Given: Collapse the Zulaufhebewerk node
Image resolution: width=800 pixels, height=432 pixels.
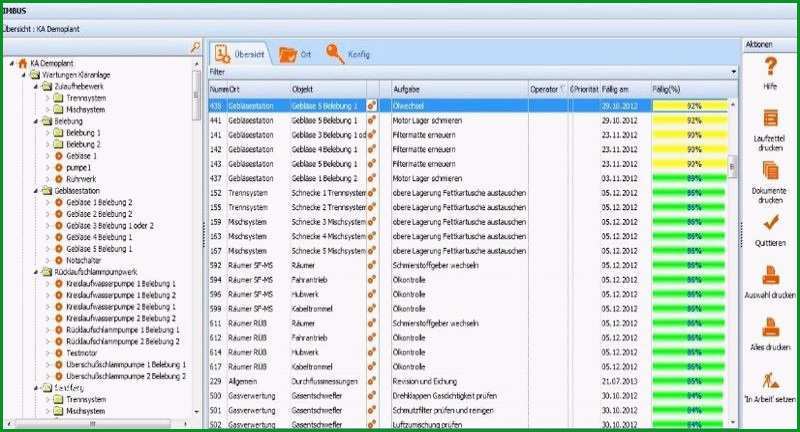Looking at the screenshot, I should coord(36,87).
